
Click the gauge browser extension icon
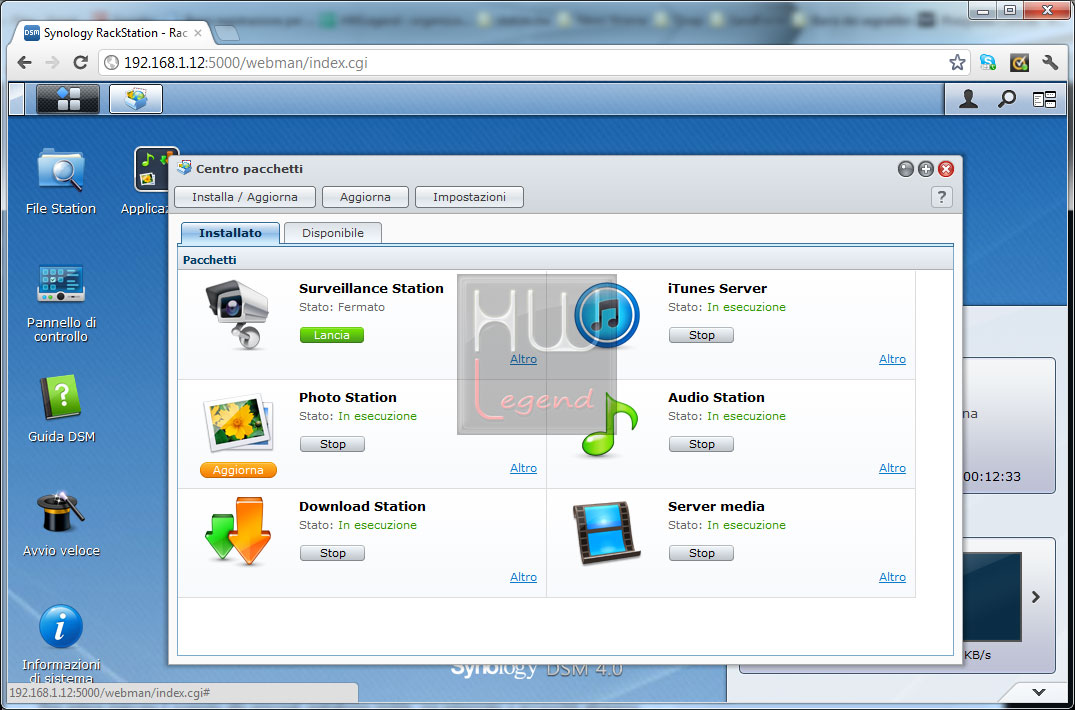1019,63
